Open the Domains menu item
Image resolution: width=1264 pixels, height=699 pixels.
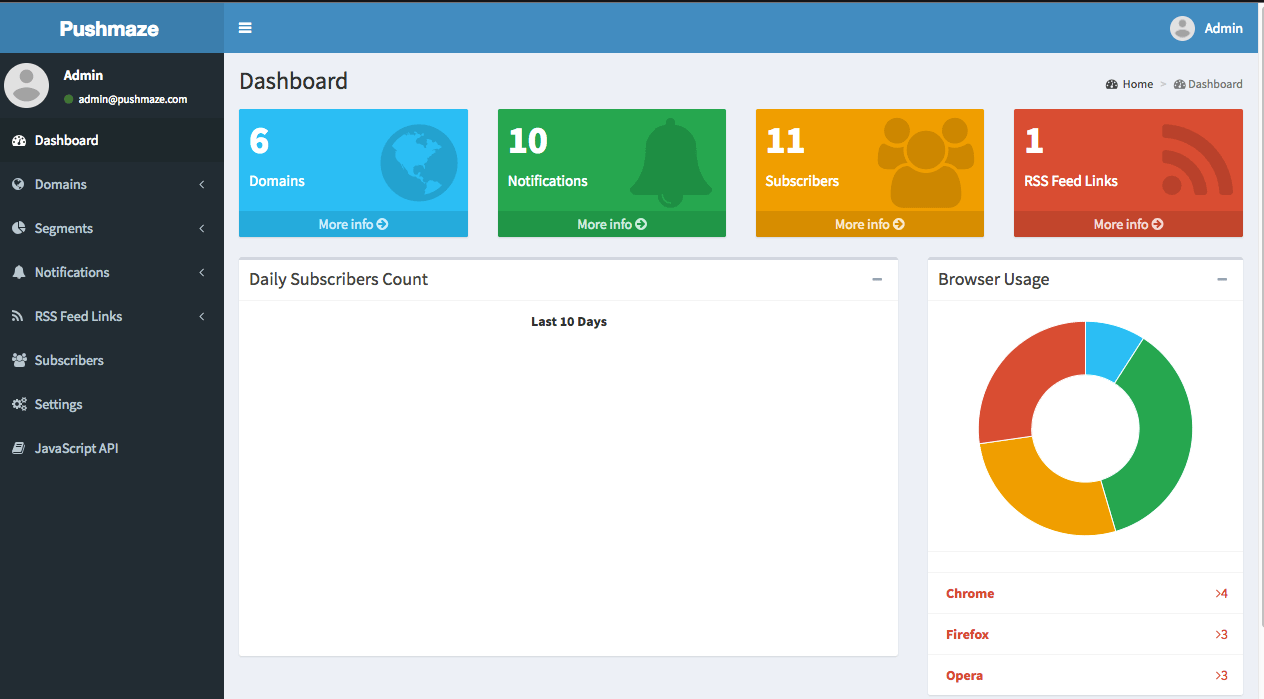(x=112, y=184)
